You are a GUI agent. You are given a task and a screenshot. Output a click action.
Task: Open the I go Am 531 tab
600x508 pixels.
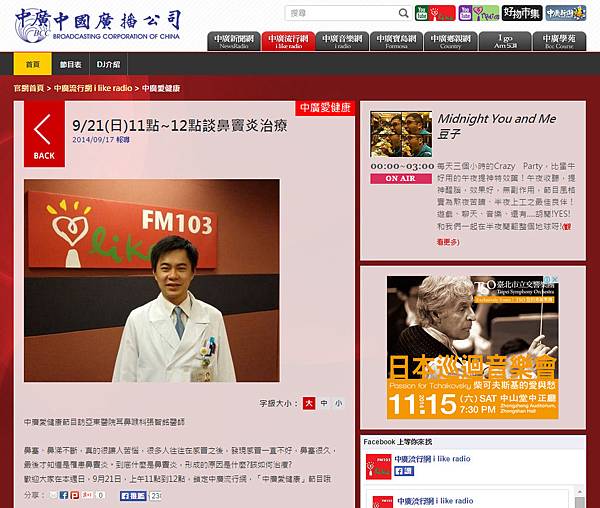(x=505, y=41)
